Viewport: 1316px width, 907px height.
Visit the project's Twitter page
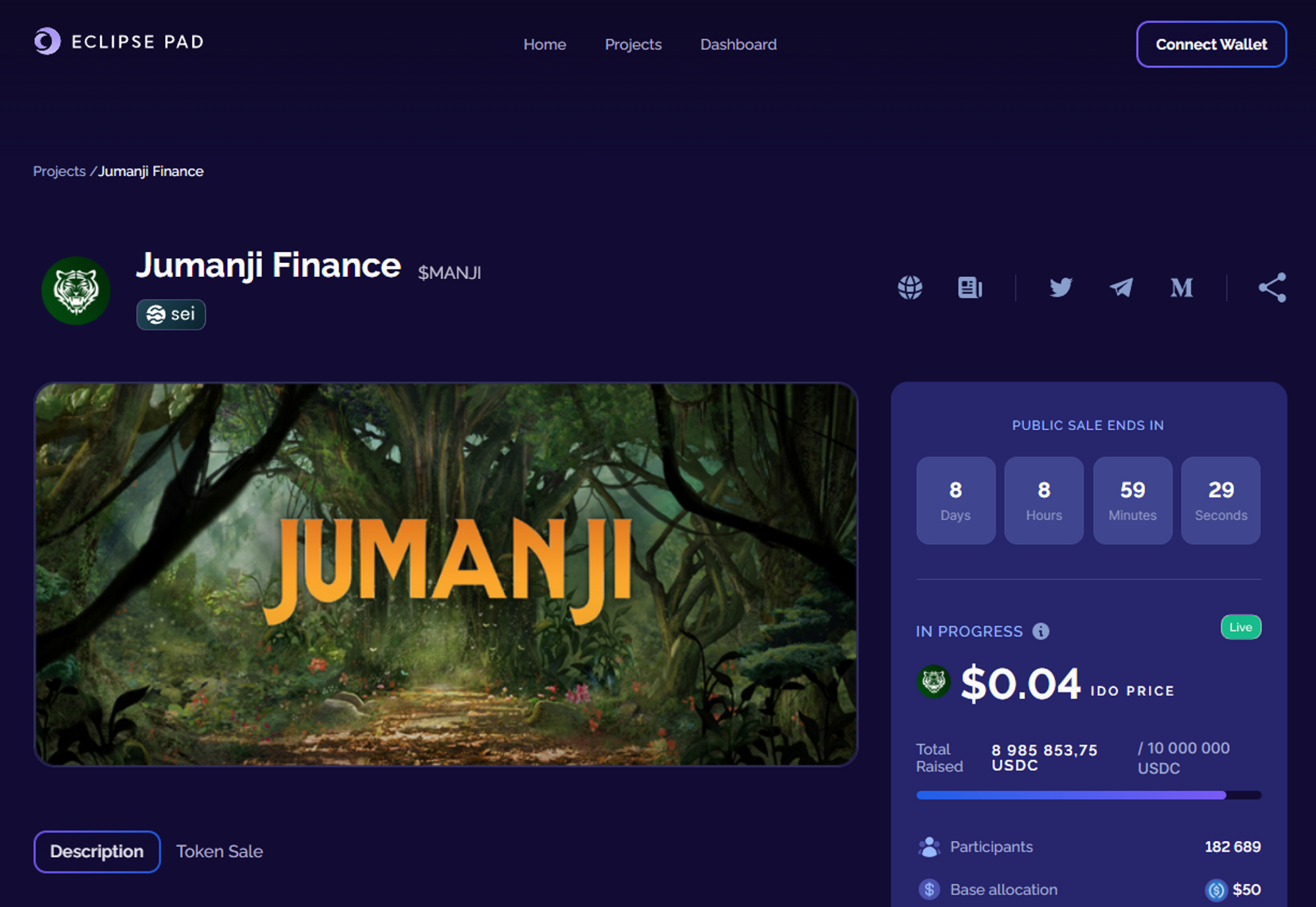[x=1061, y=287]
